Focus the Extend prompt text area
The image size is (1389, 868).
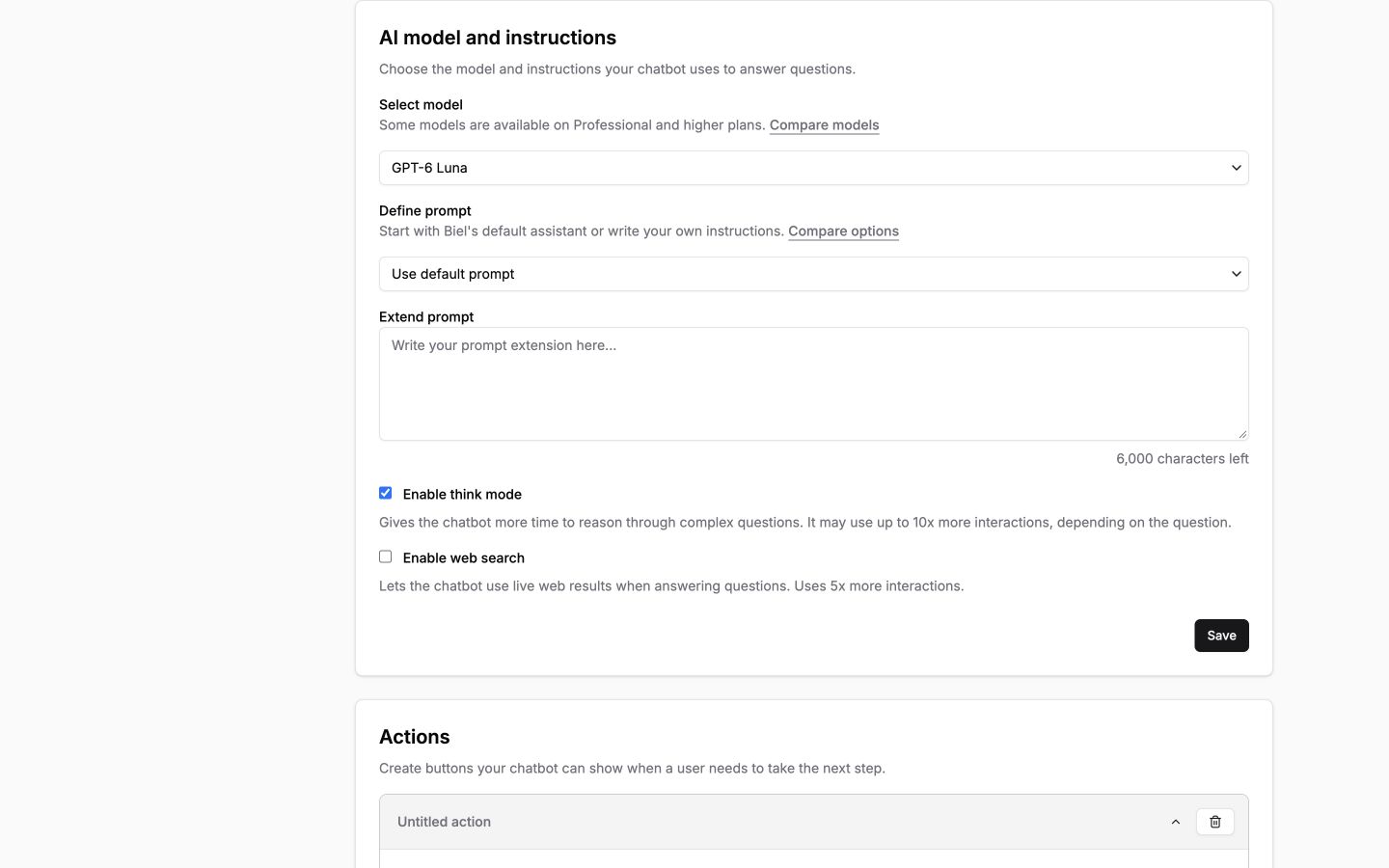click(813, 384)
